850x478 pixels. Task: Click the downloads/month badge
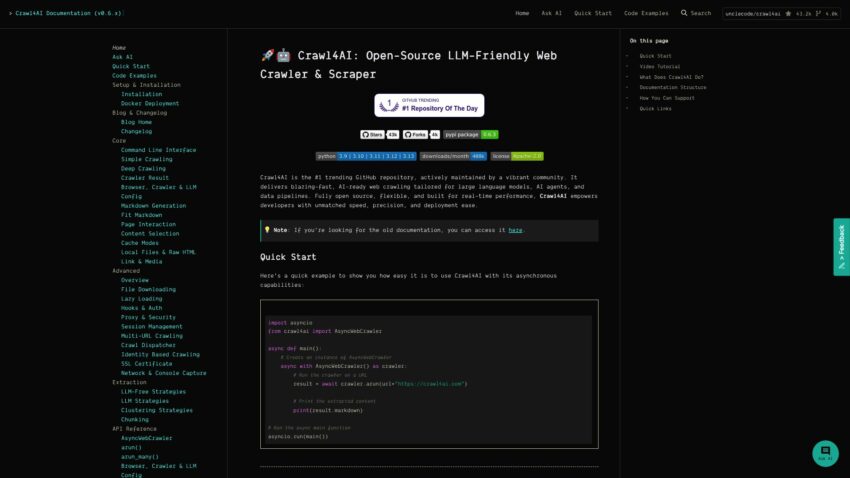coord(453,156)
